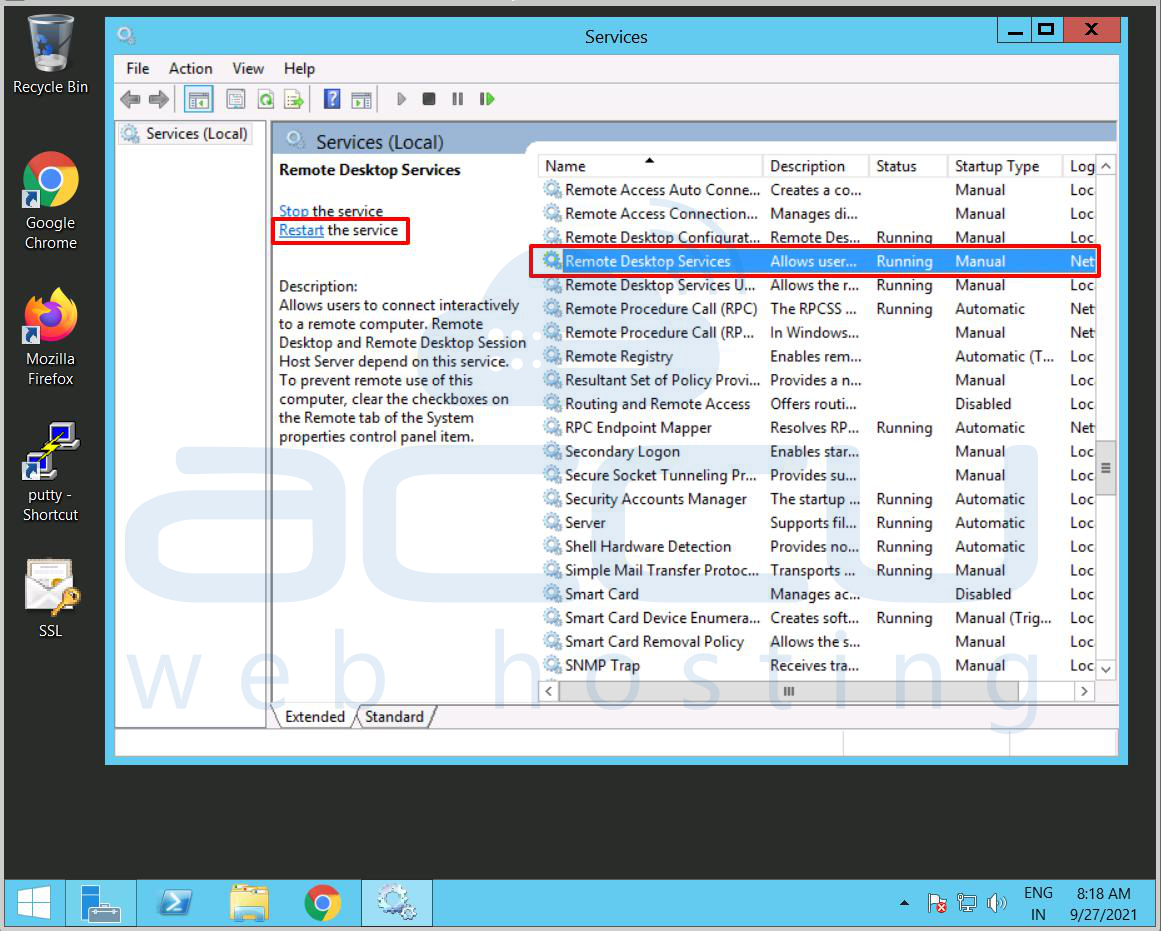Open the Properties toolbar icon

[235, 99]
